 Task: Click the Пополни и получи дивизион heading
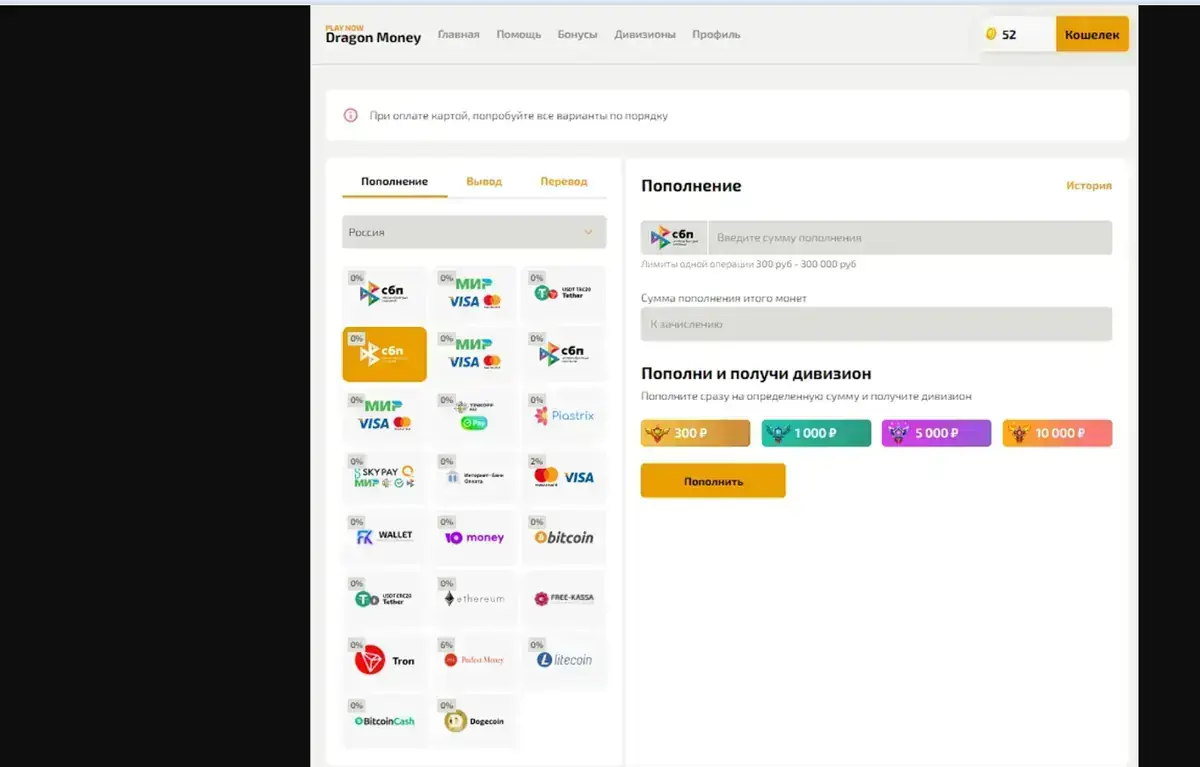[756, 374]
